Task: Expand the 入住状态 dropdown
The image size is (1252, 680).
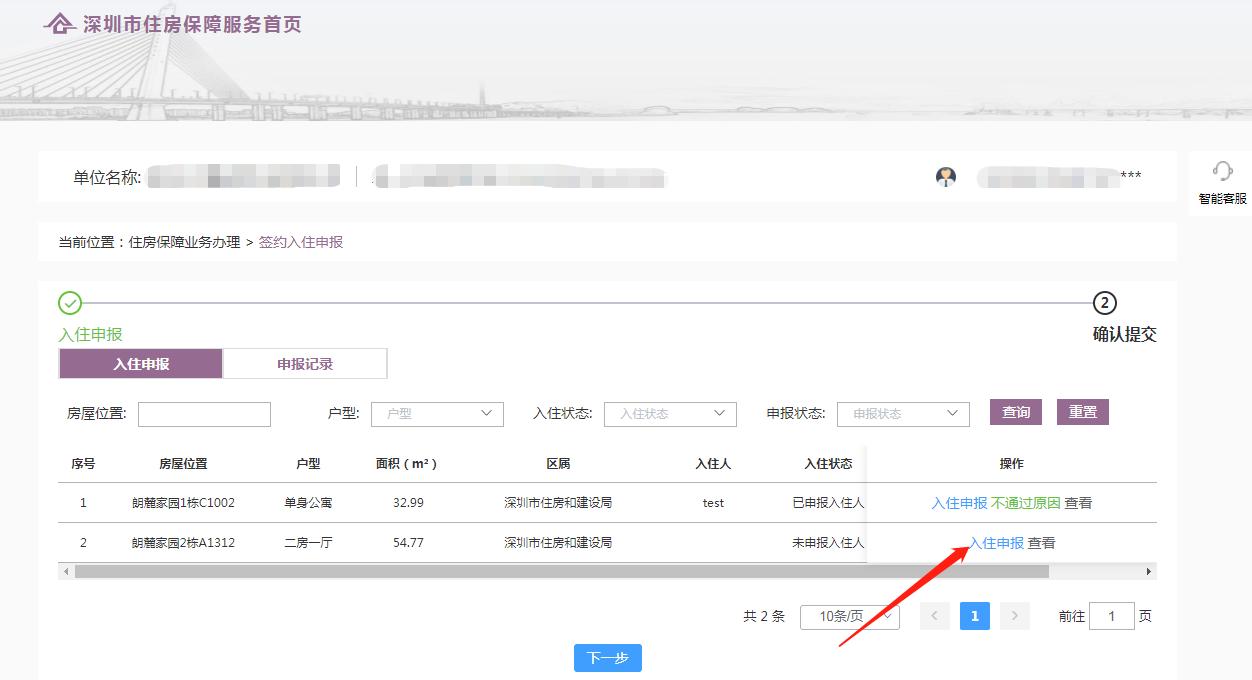Action: point(670,413)
